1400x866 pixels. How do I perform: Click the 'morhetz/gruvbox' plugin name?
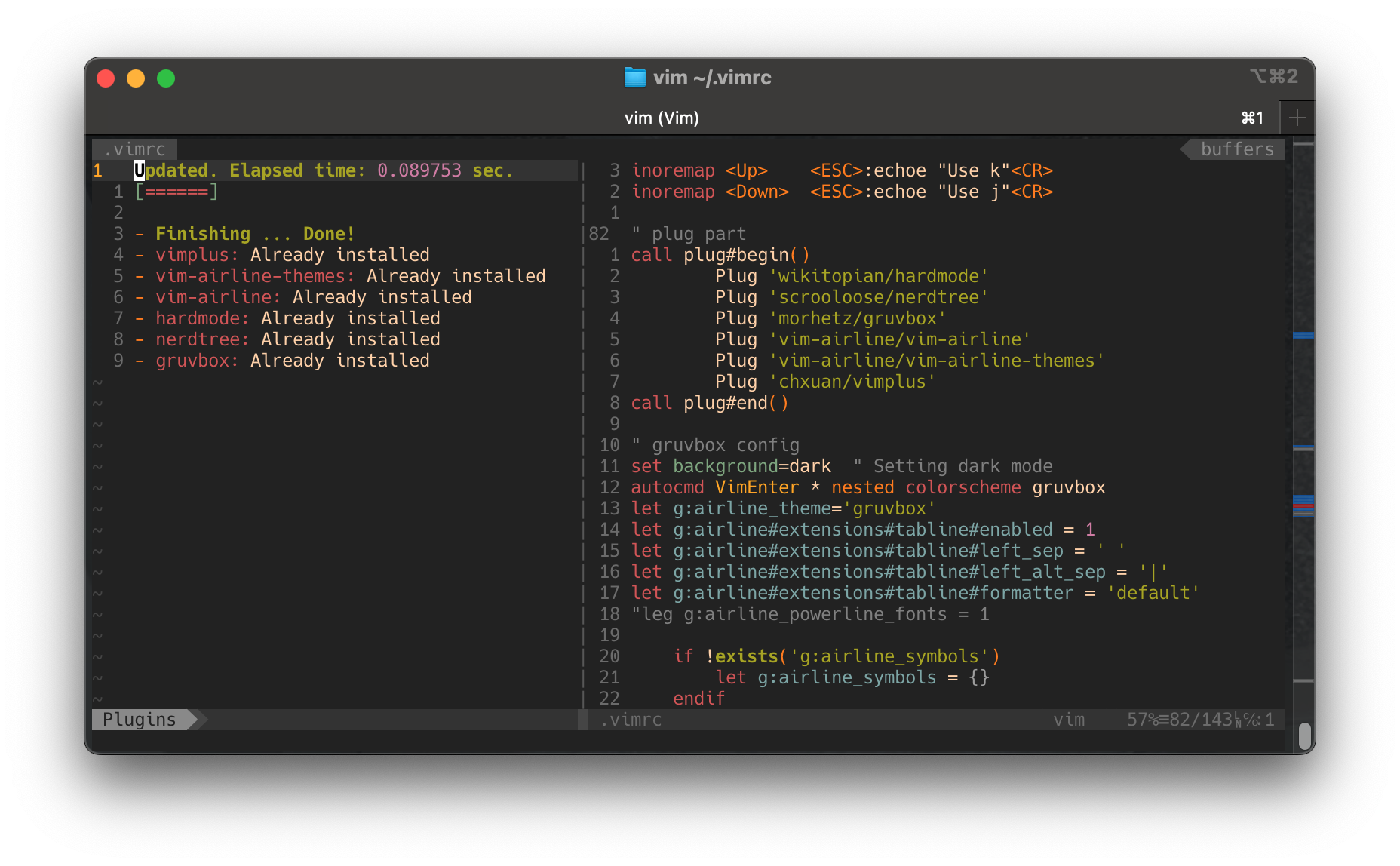pyautogui.click(x=856, y=318)
